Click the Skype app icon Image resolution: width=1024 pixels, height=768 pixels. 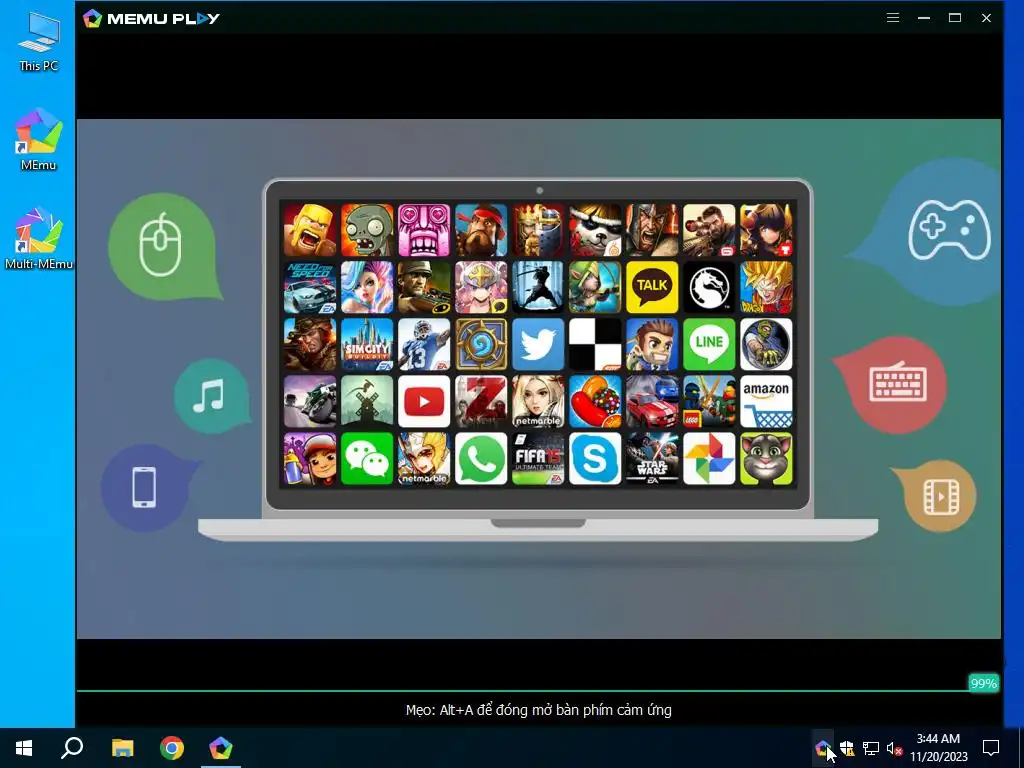point(595,458)
